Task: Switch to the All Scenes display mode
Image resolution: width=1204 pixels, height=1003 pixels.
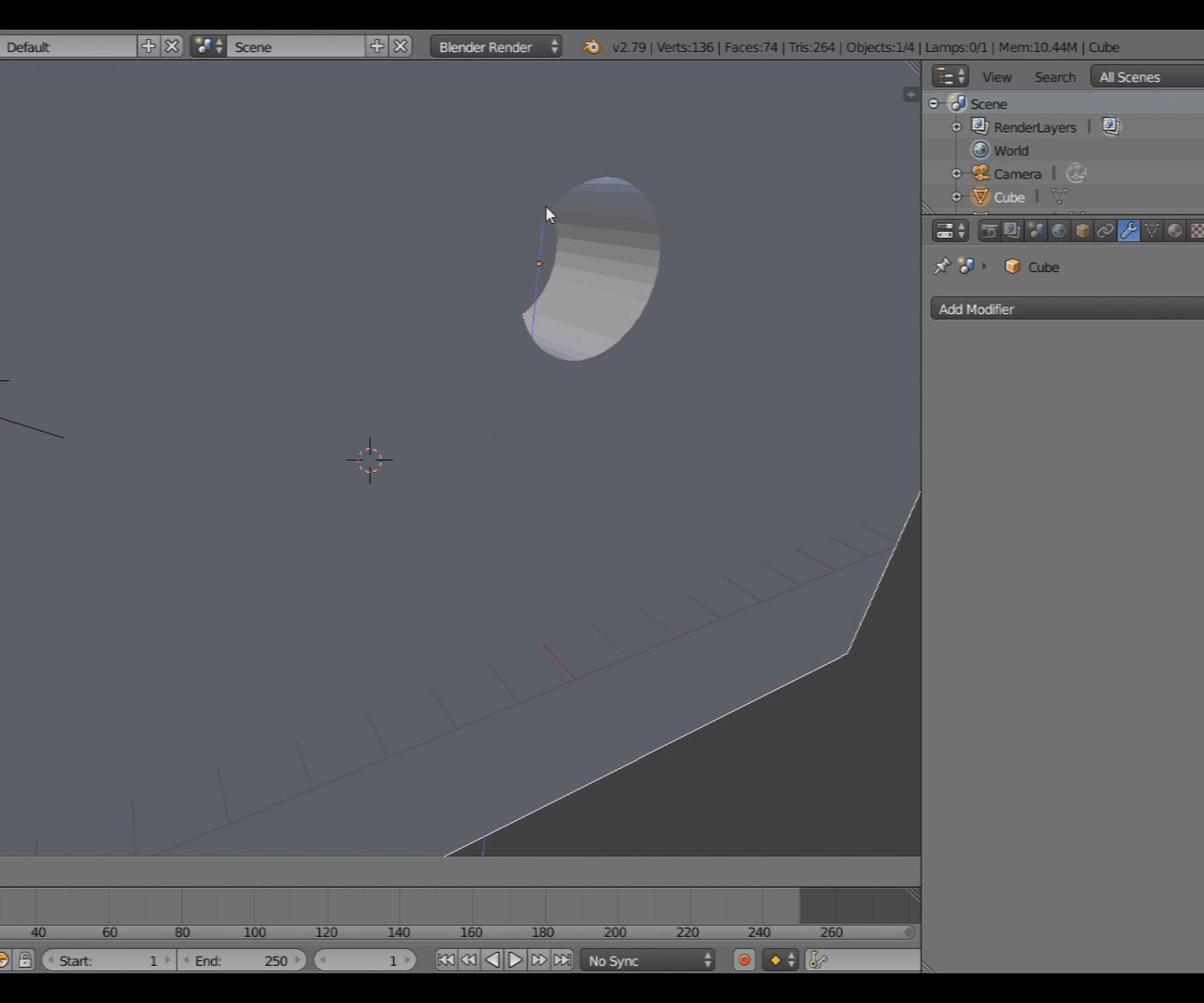Action: point(1130,77)
